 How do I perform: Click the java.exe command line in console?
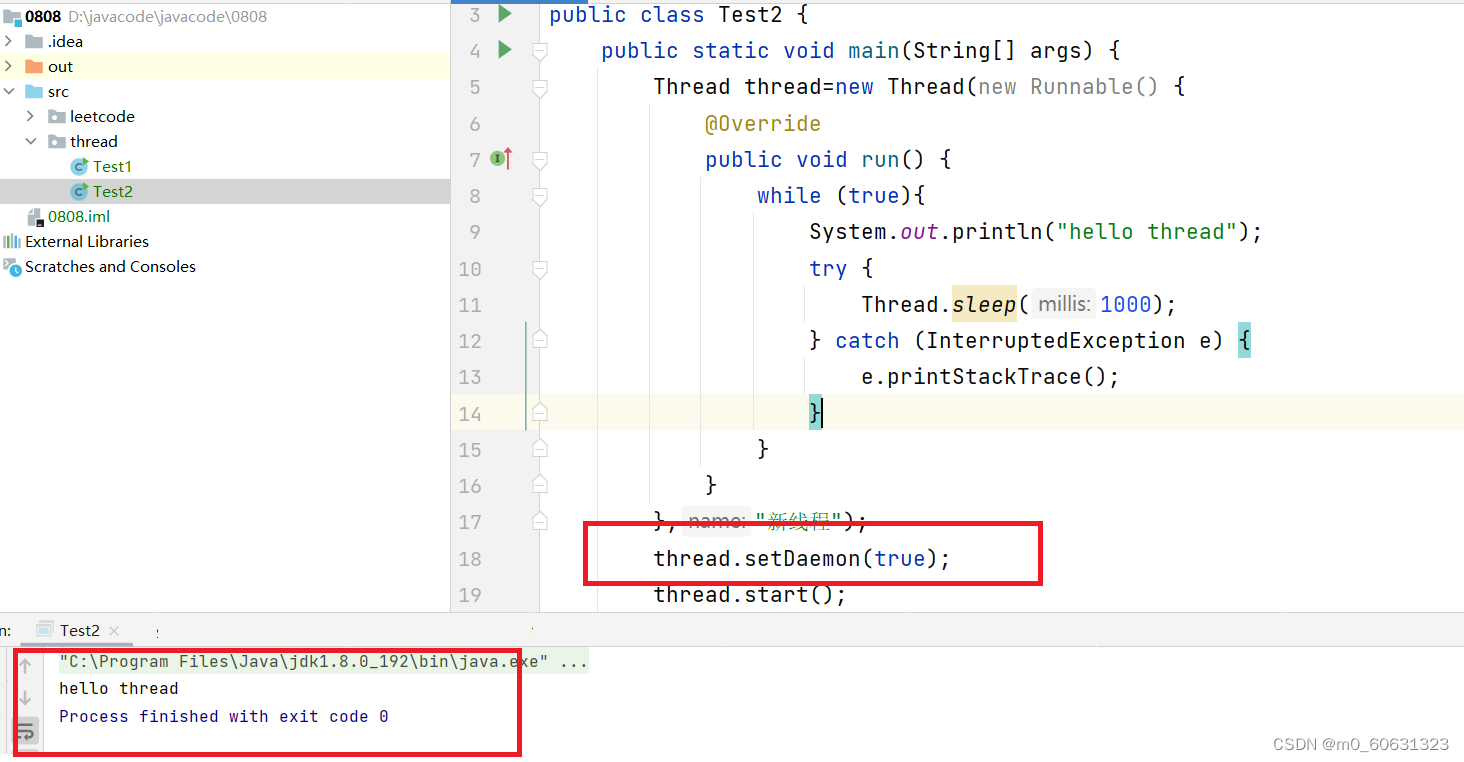[x=324, y=661]
